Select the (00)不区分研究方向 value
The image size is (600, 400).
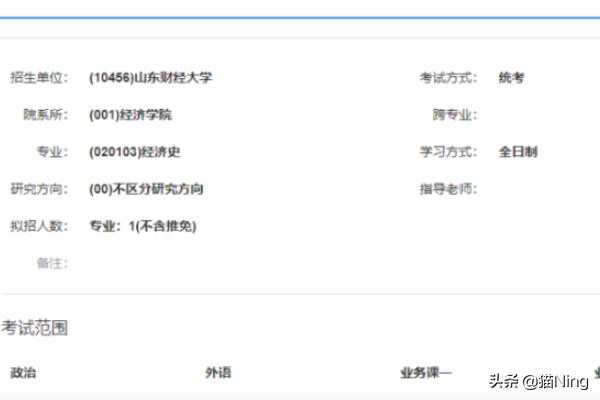coord(146,189)
